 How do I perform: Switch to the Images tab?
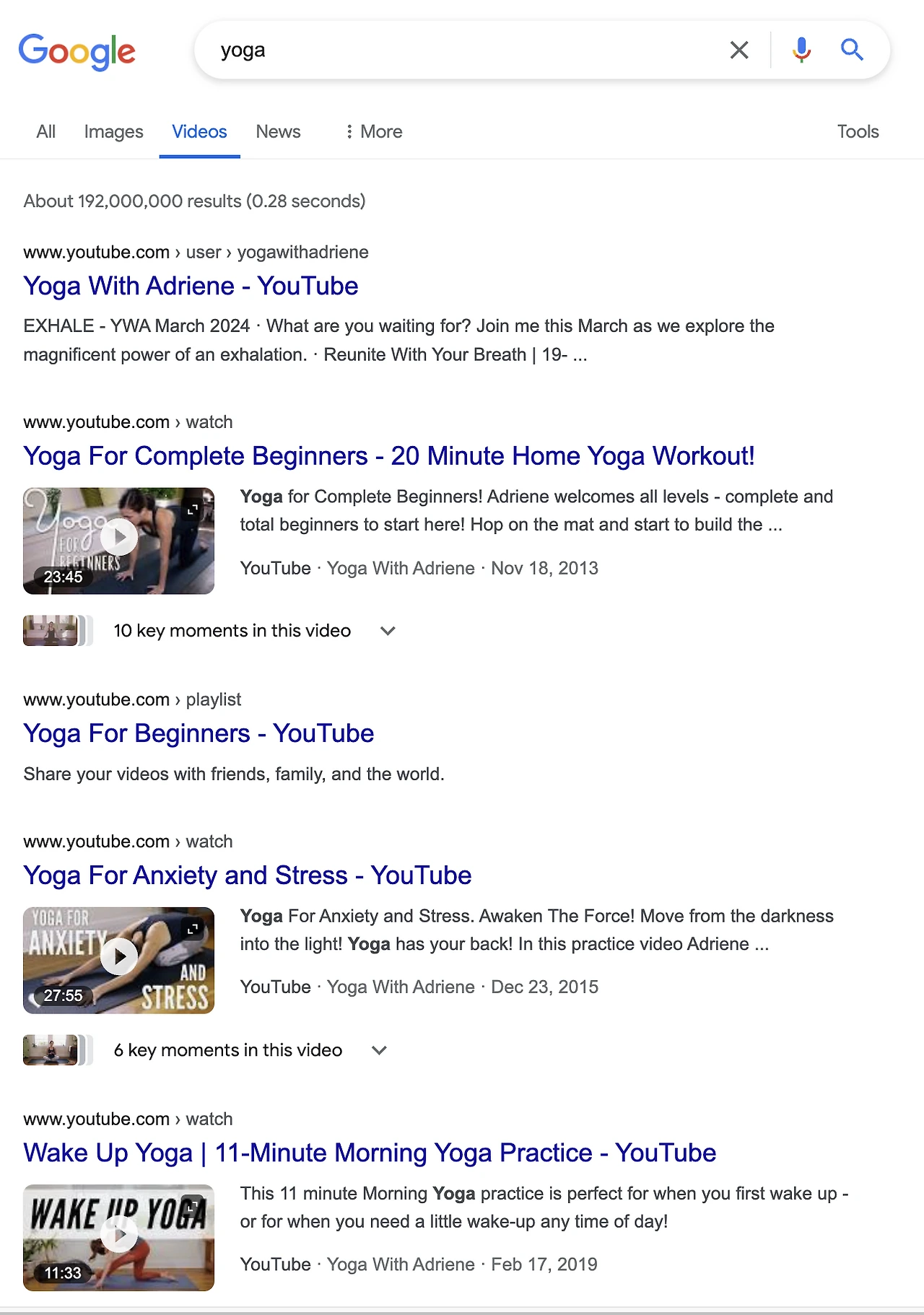114,131
